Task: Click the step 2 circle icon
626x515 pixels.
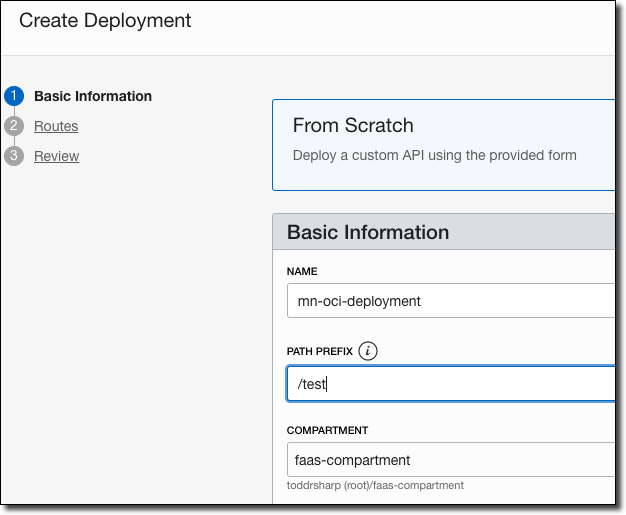Action: 13,126
